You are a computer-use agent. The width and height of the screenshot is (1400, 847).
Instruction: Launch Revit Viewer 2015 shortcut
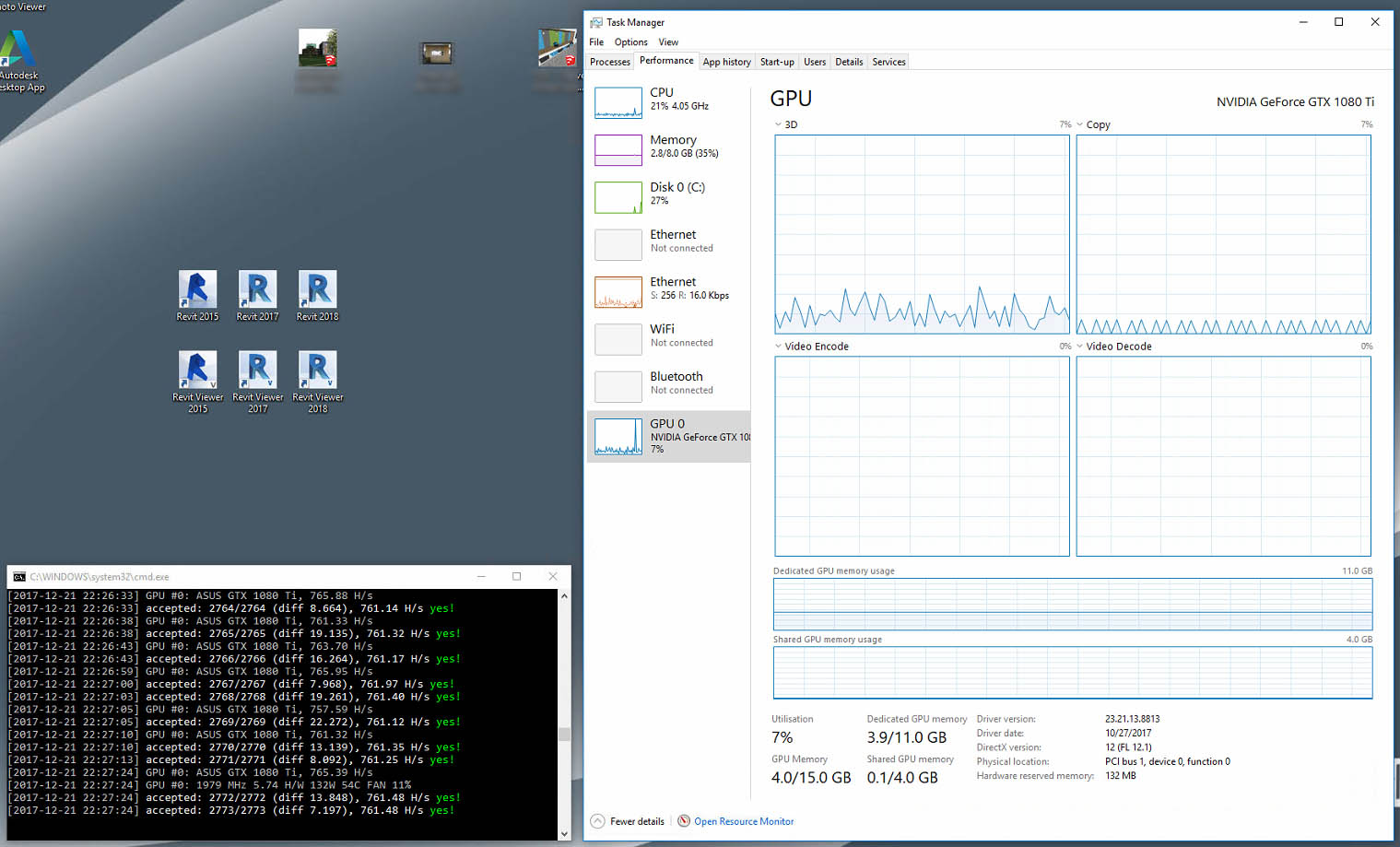[x=197, y=382]
